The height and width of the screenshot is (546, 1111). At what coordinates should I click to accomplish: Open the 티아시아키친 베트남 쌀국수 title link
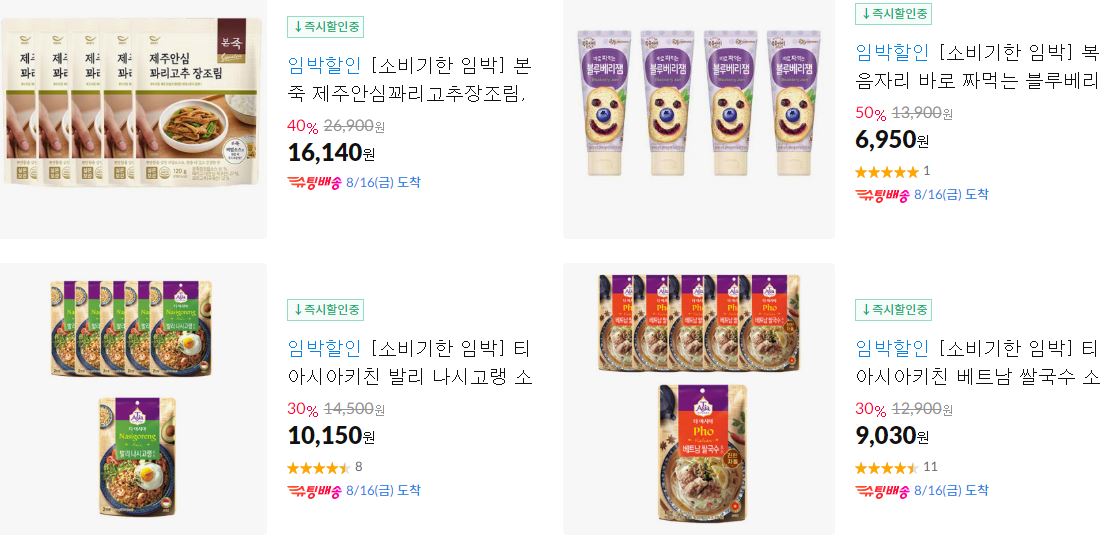pyautogui.click(x=978, y=362)
